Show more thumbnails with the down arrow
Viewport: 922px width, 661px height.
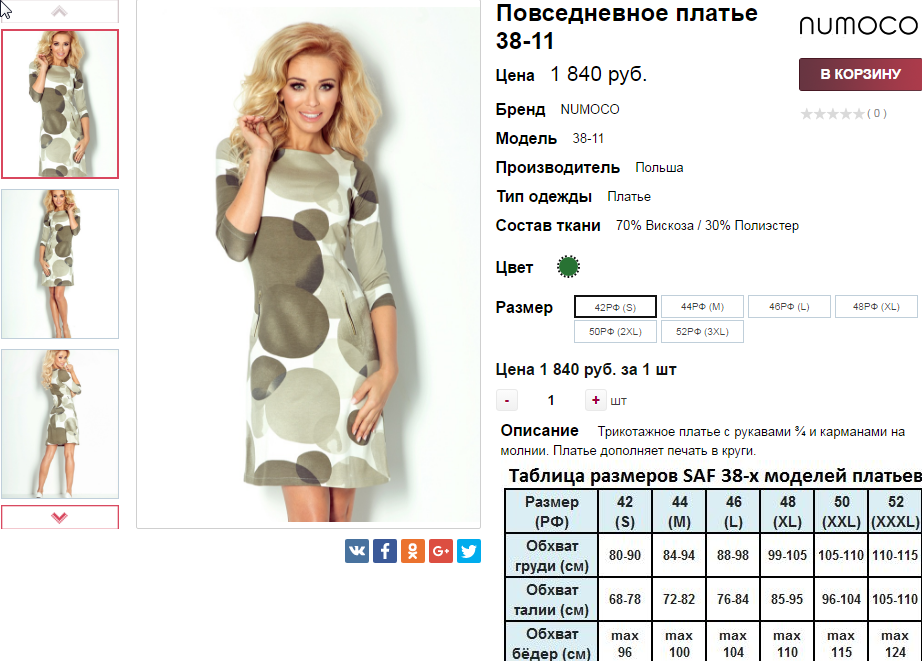[59, 517]
